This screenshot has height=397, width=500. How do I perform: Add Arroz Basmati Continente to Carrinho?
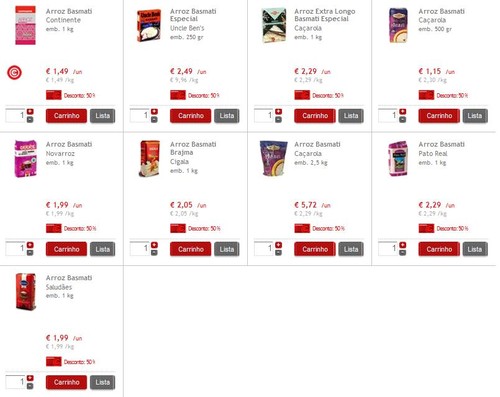point(66,116)
